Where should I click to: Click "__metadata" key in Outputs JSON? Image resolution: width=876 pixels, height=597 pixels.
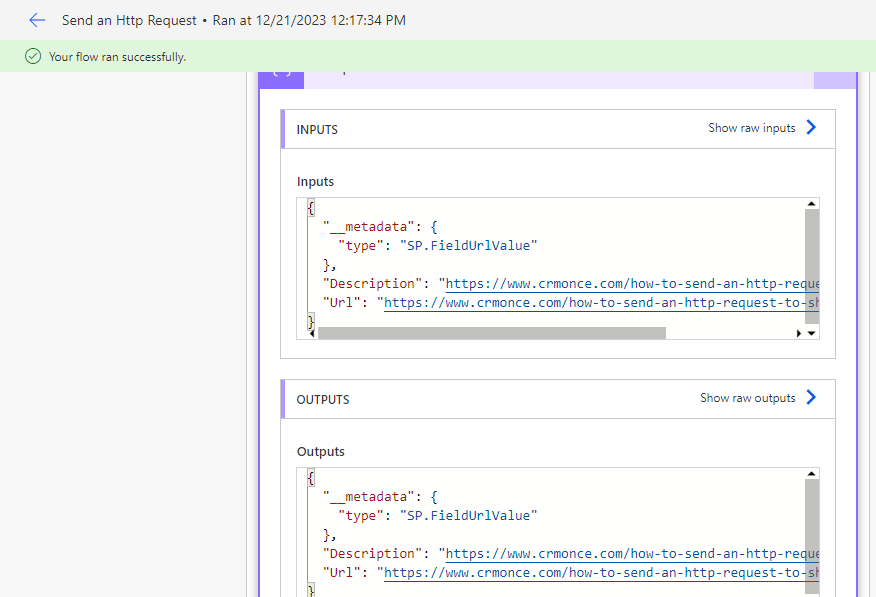[369, 497]
